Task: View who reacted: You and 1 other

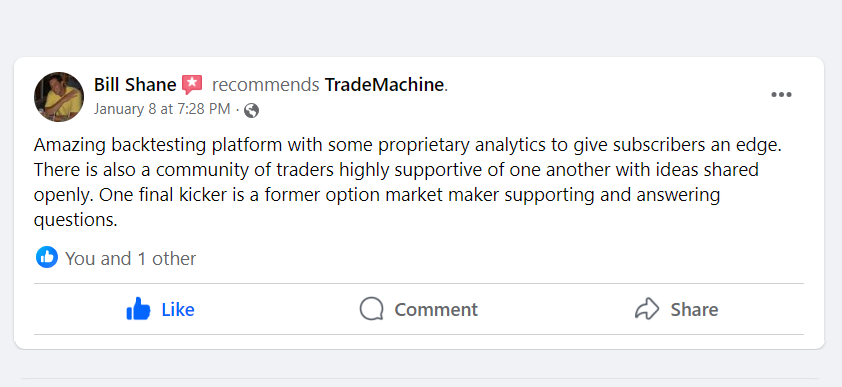Action: coord(130,259)
